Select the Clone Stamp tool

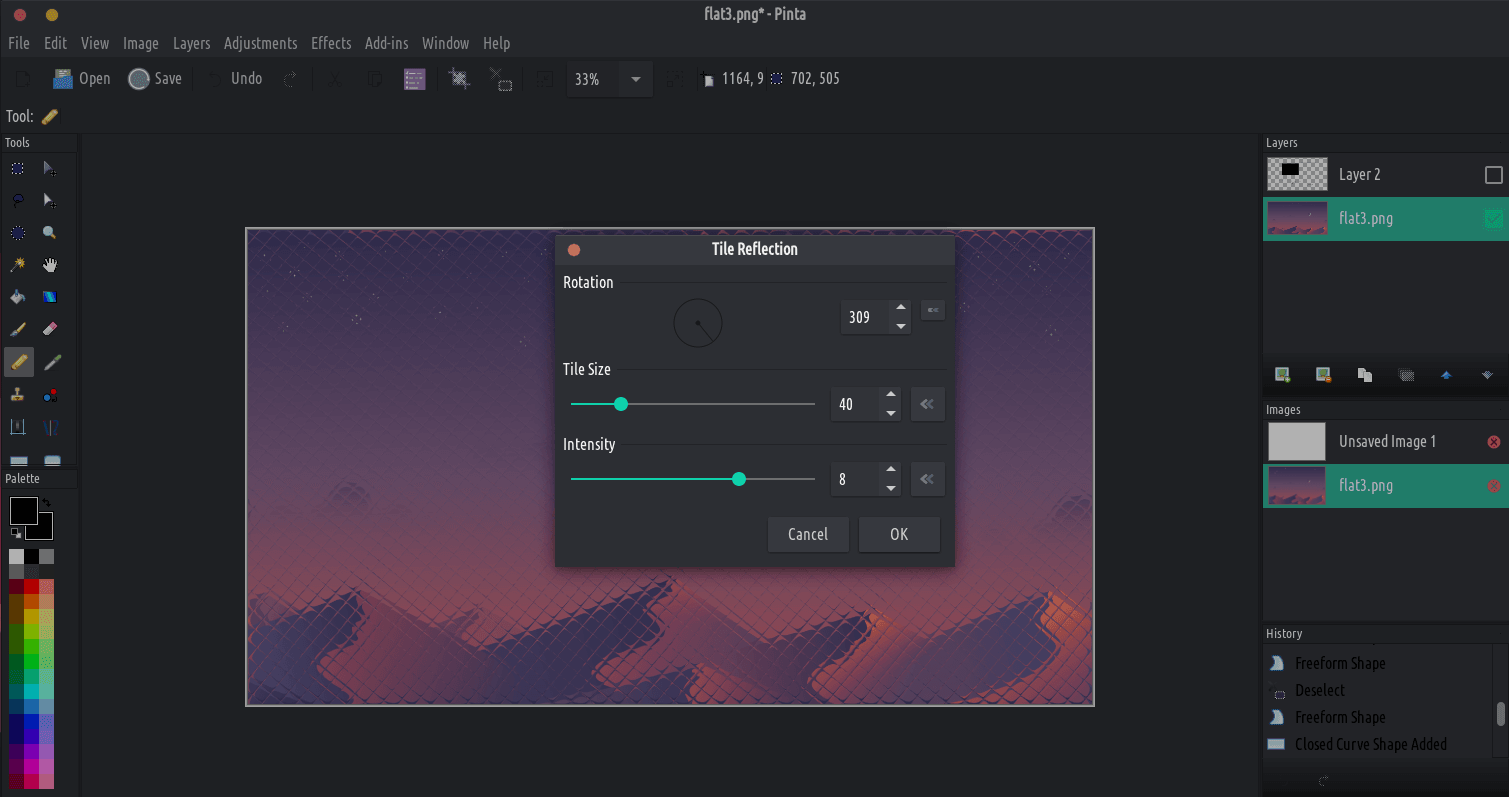[x=17, y=395]
